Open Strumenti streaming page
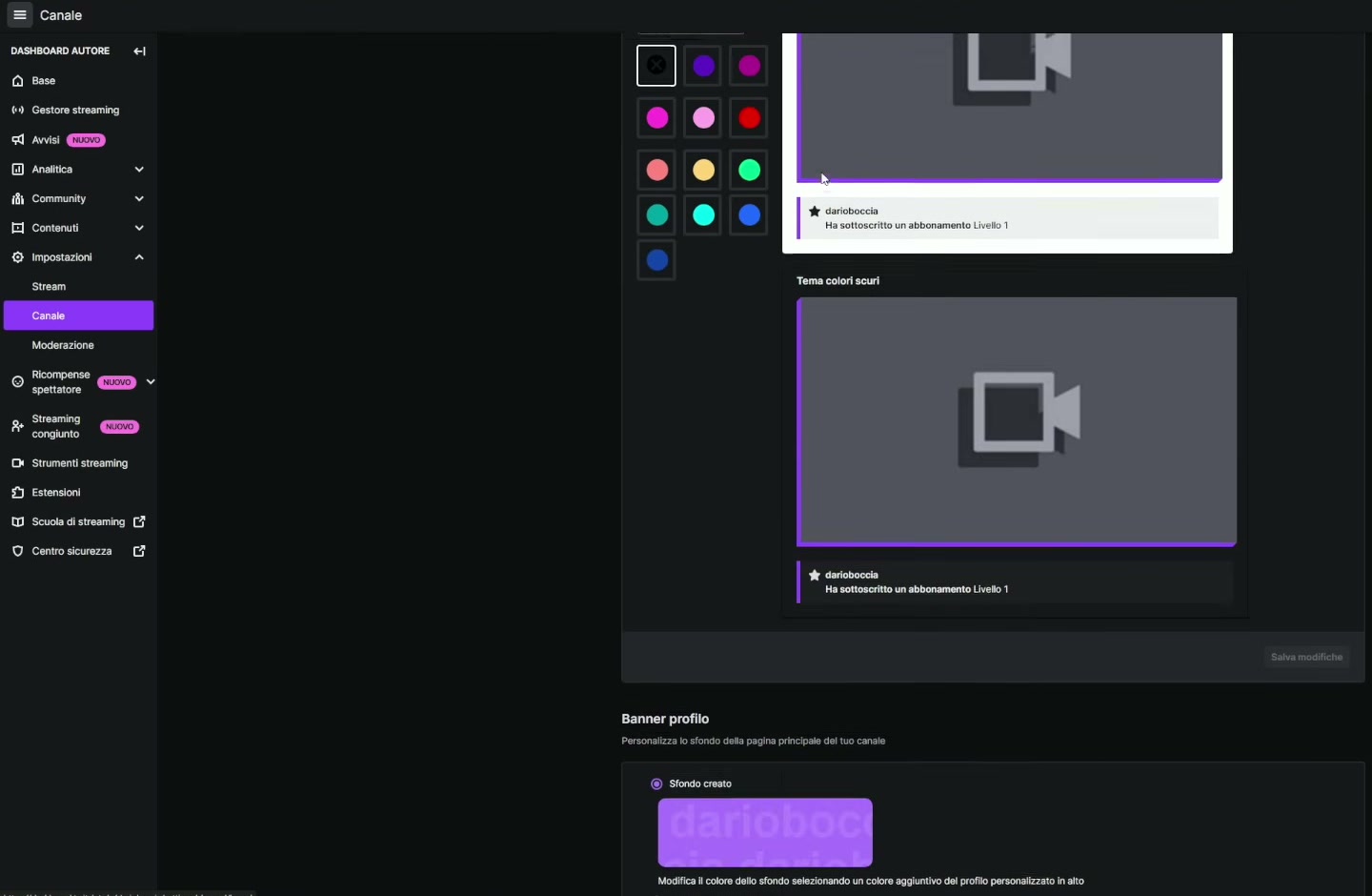The height and width of the screenshot is (896, 1372). 79,463
